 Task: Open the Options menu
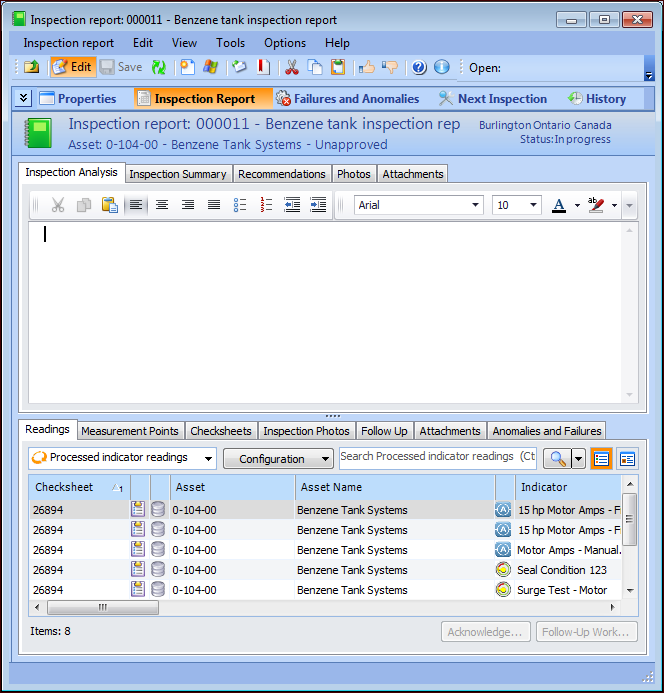[x=285, y=43]
